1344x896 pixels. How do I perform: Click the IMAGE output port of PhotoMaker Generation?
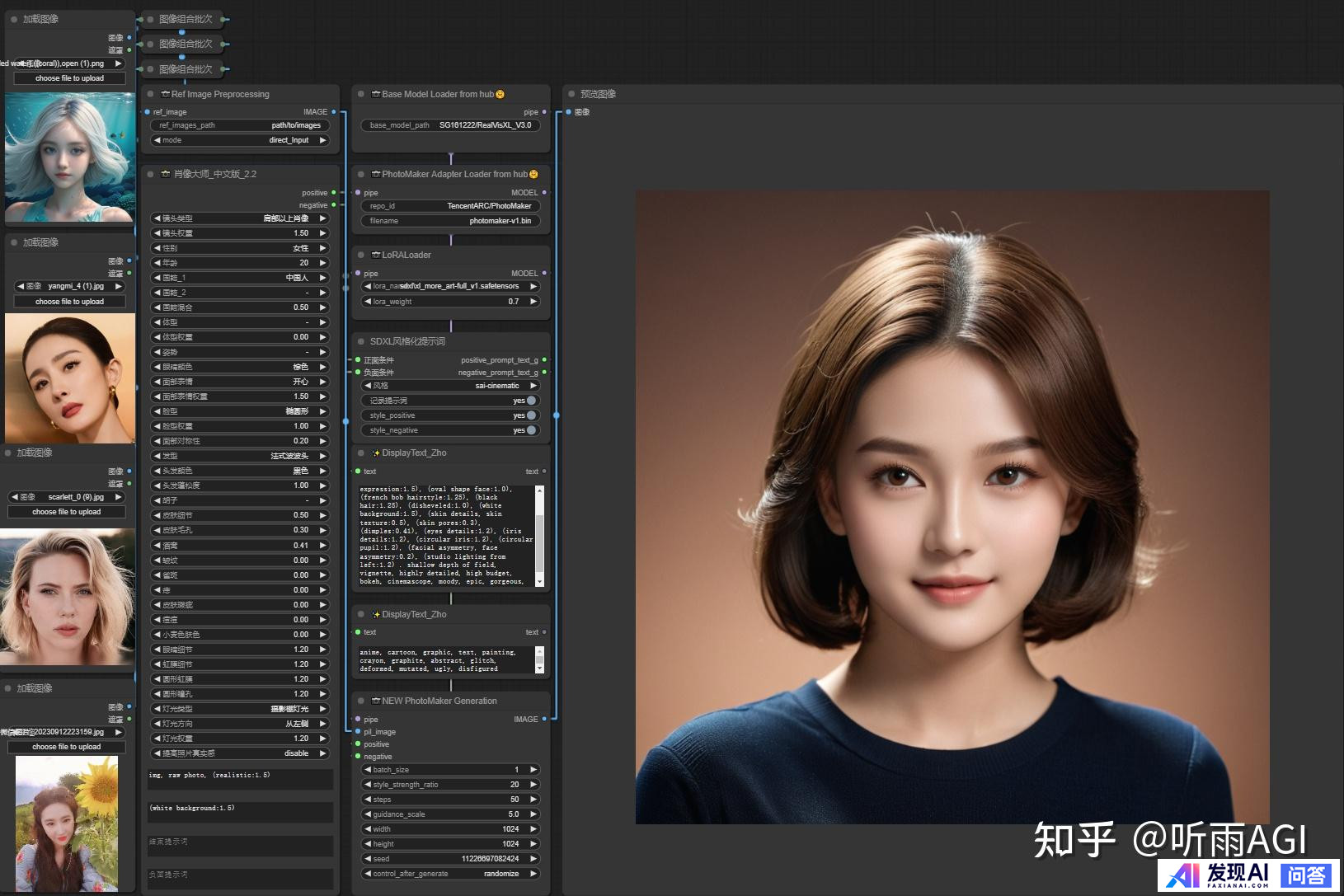[x=544, y=720]
